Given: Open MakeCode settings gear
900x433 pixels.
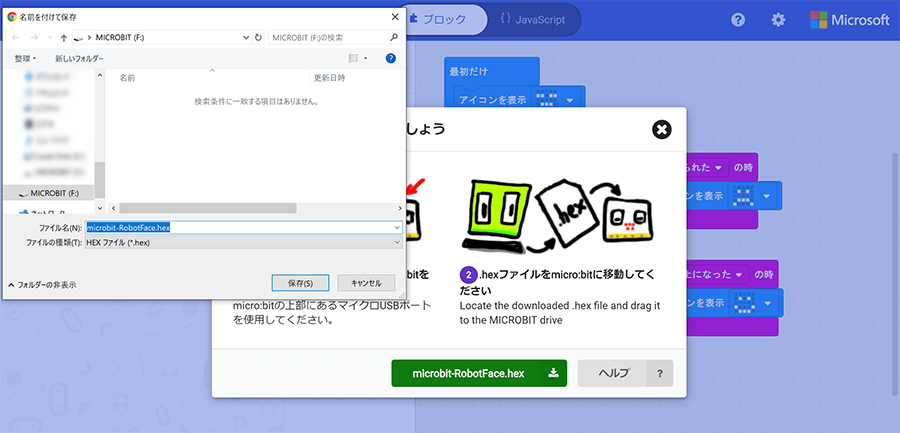Looking at the screenshot, I should (x=778, y=20).
